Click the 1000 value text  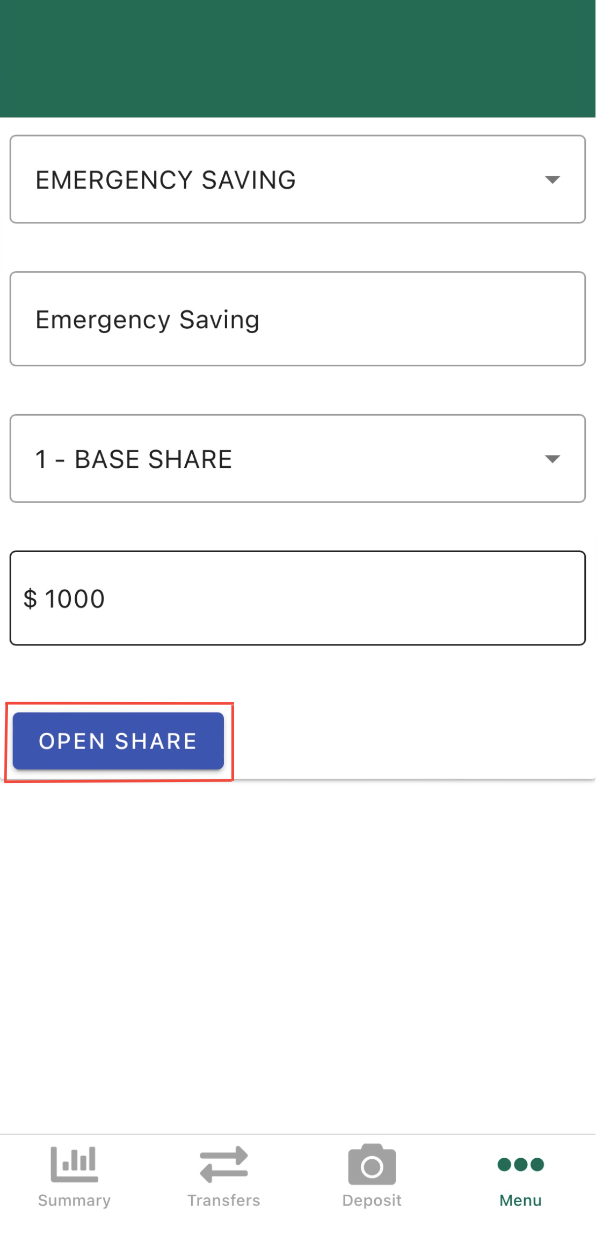(75, 598)
